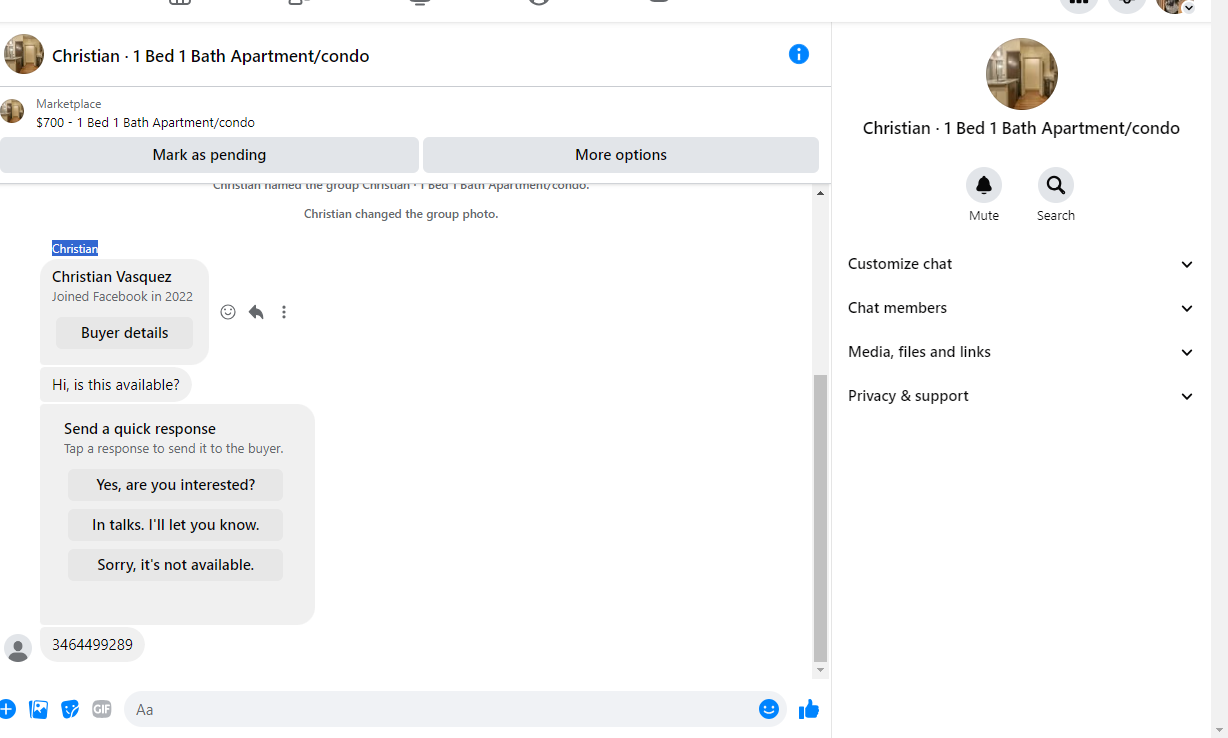Send a thumbs-up like
Screen dimensions: 1228x738
tap(809, 709)
